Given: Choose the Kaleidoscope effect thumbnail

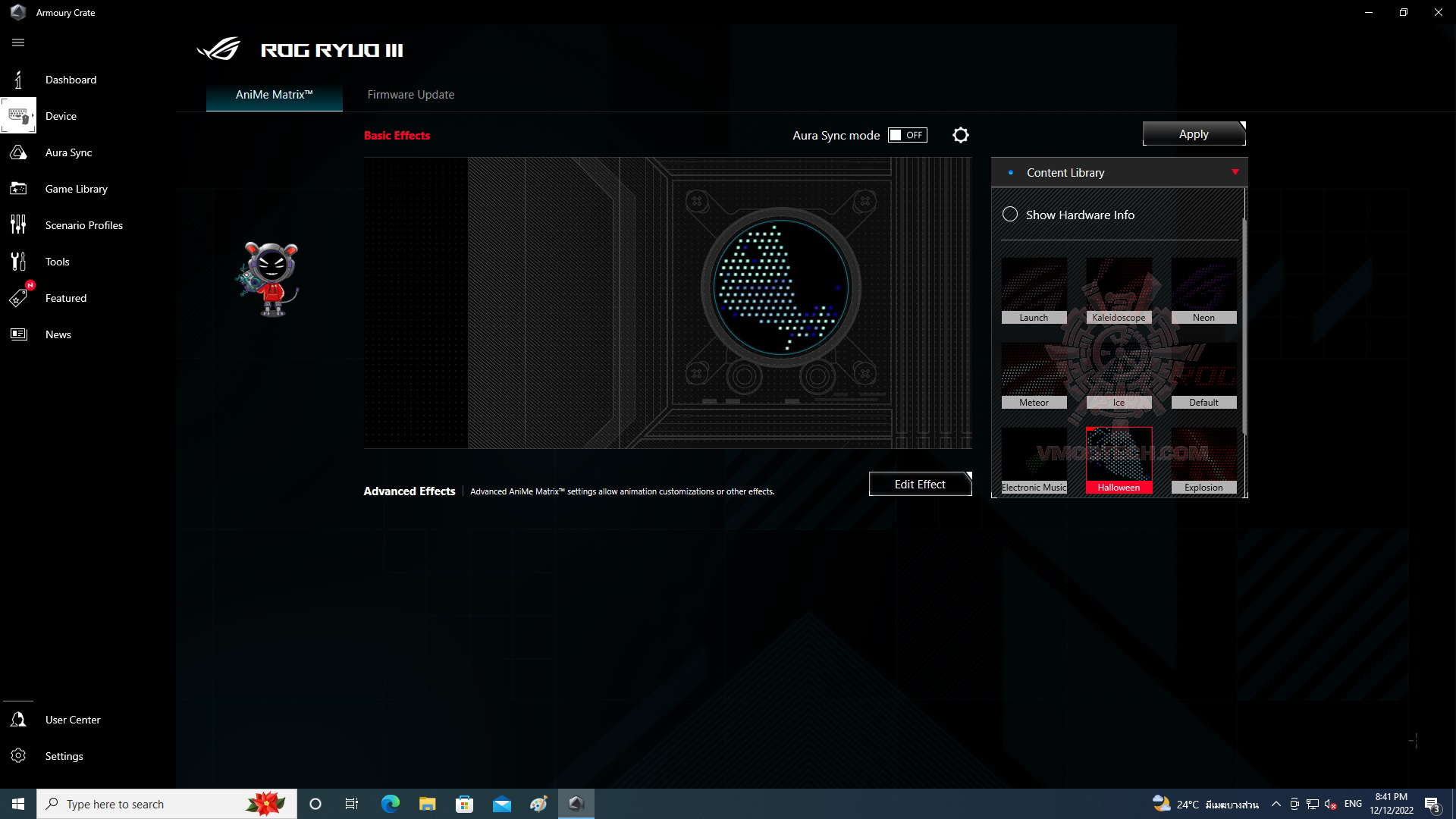Looking at the screenshot, I should 1119,290.
